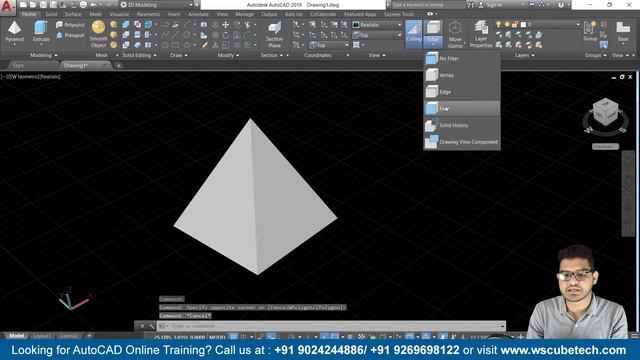Click the Move tool in Modify panel

226,25
